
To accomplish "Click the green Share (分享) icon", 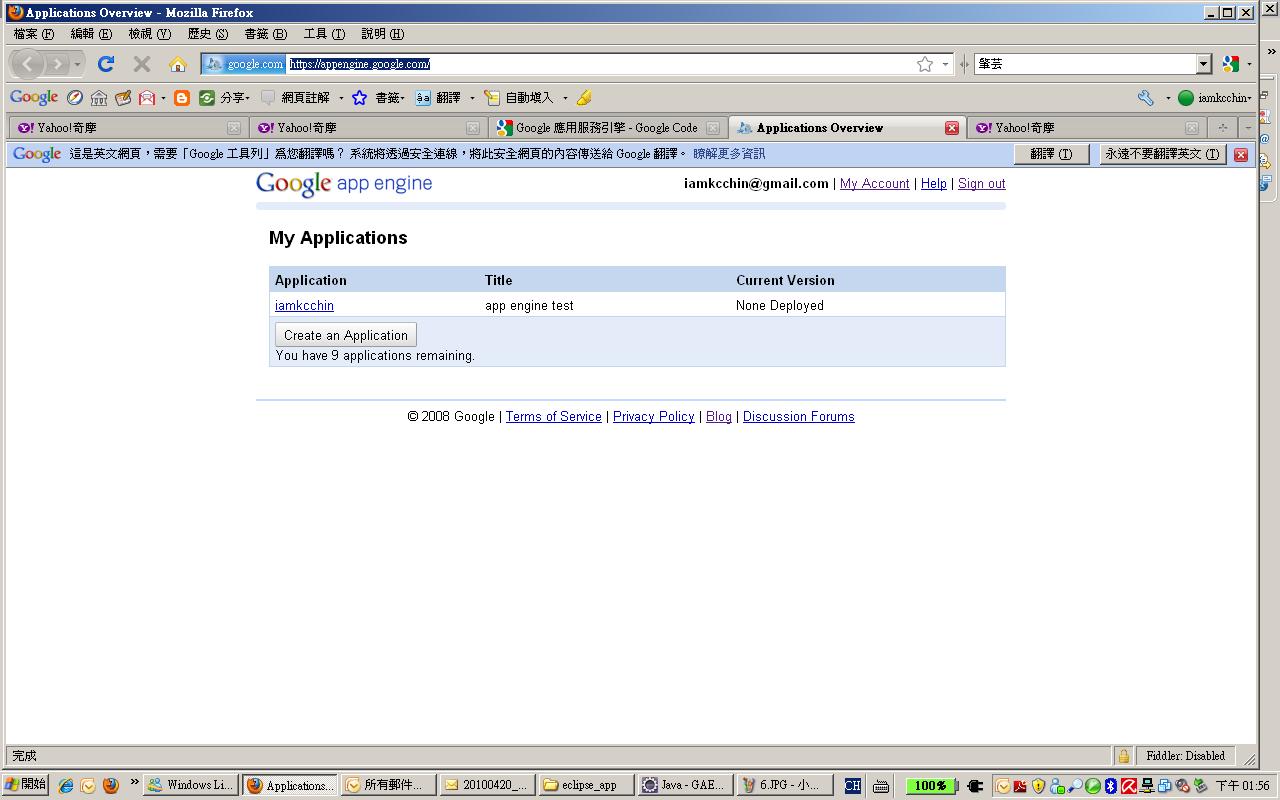I will [206, 97].
